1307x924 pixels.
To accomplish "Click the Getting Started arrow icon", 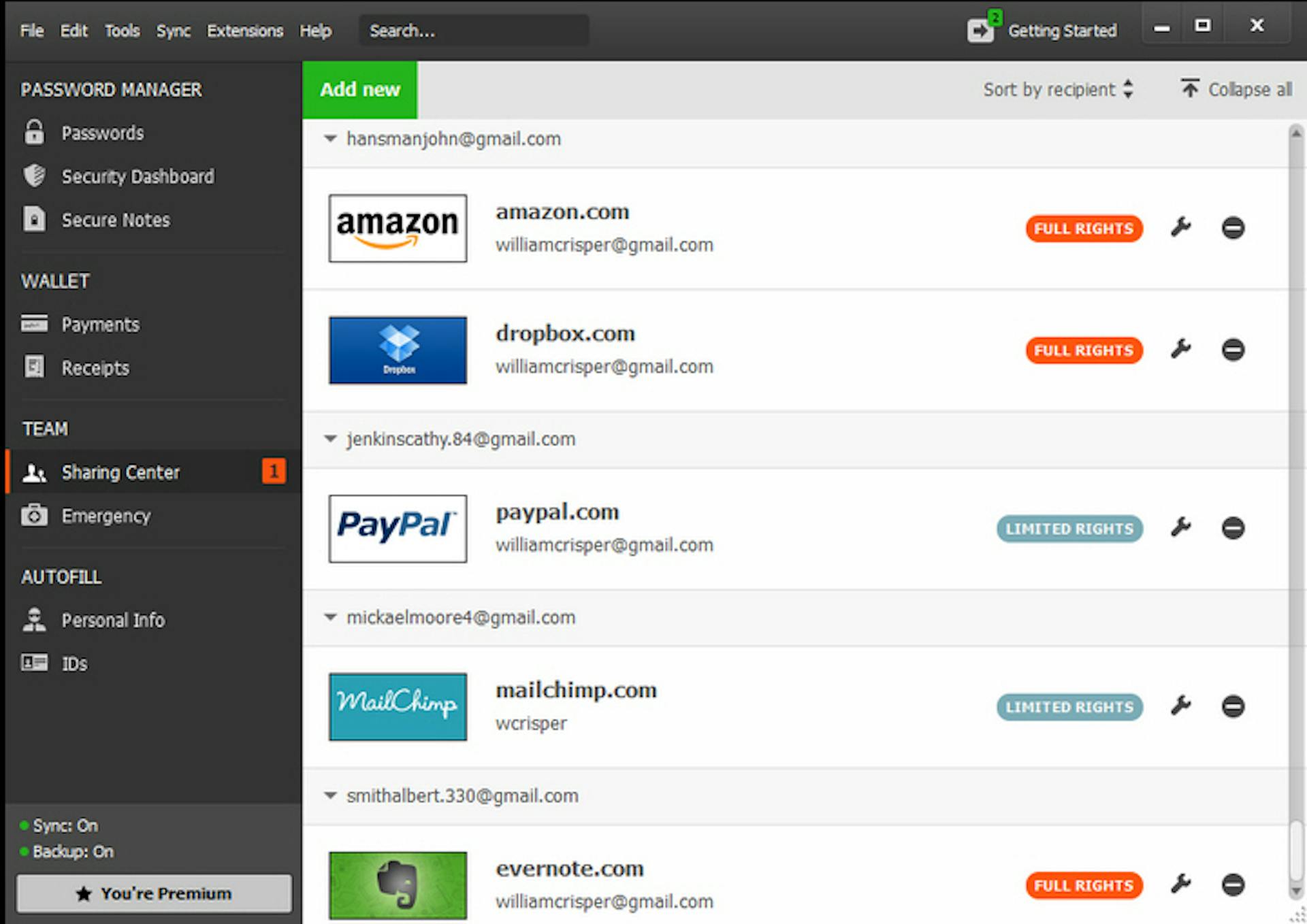I will (981, 31).
